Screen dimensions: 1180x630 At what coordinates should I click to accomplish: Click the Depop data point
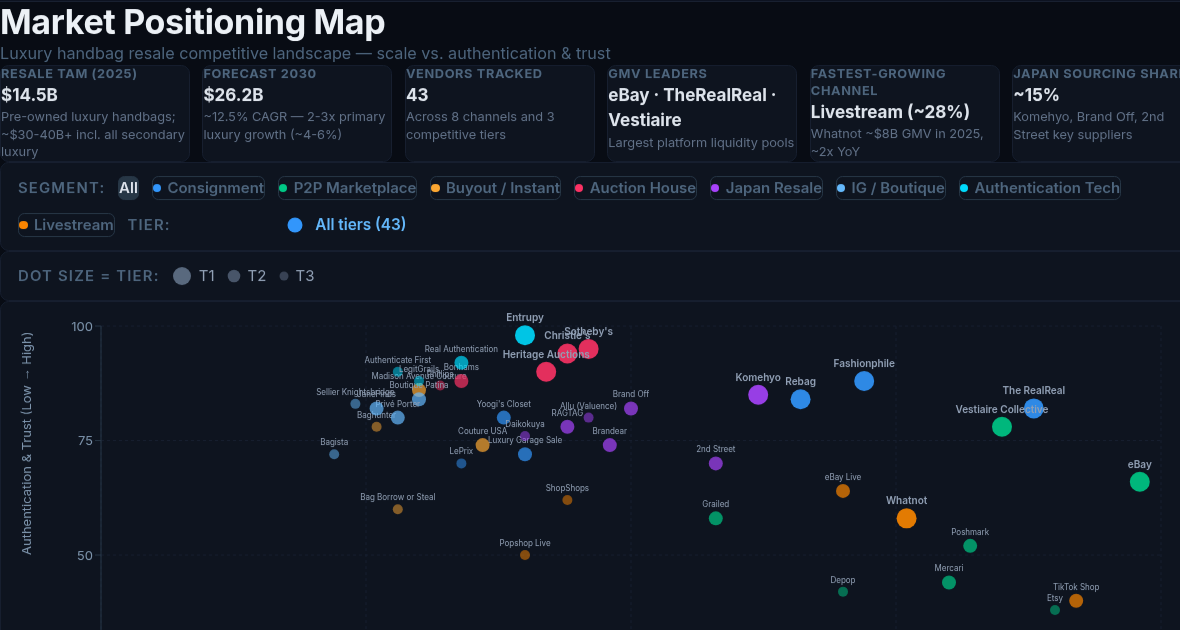tap(843, 592)
